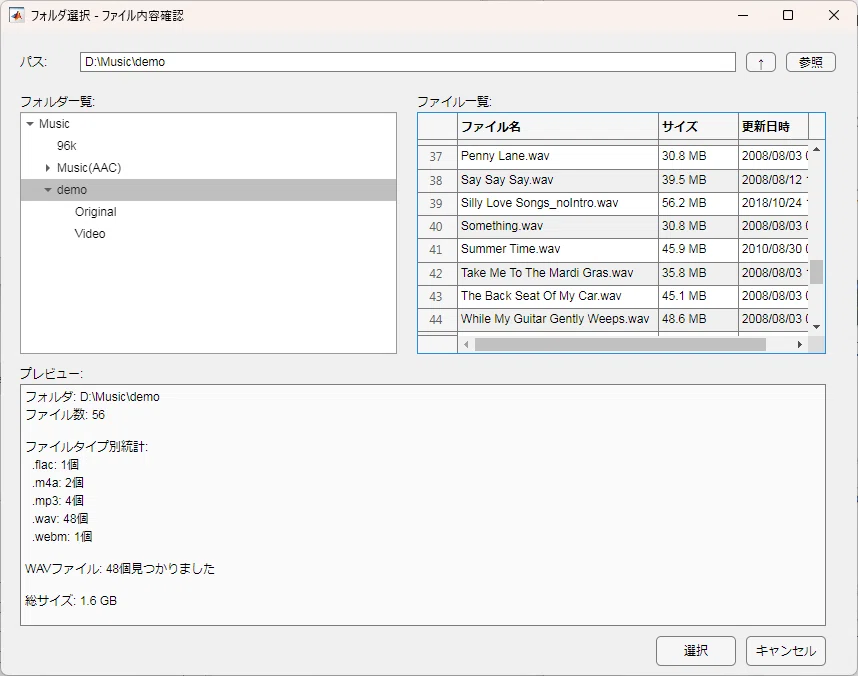Click the horizontal scrollbar thumb
Image resolution: width=858 pixels, height=676 pixels.
point(620,344)
